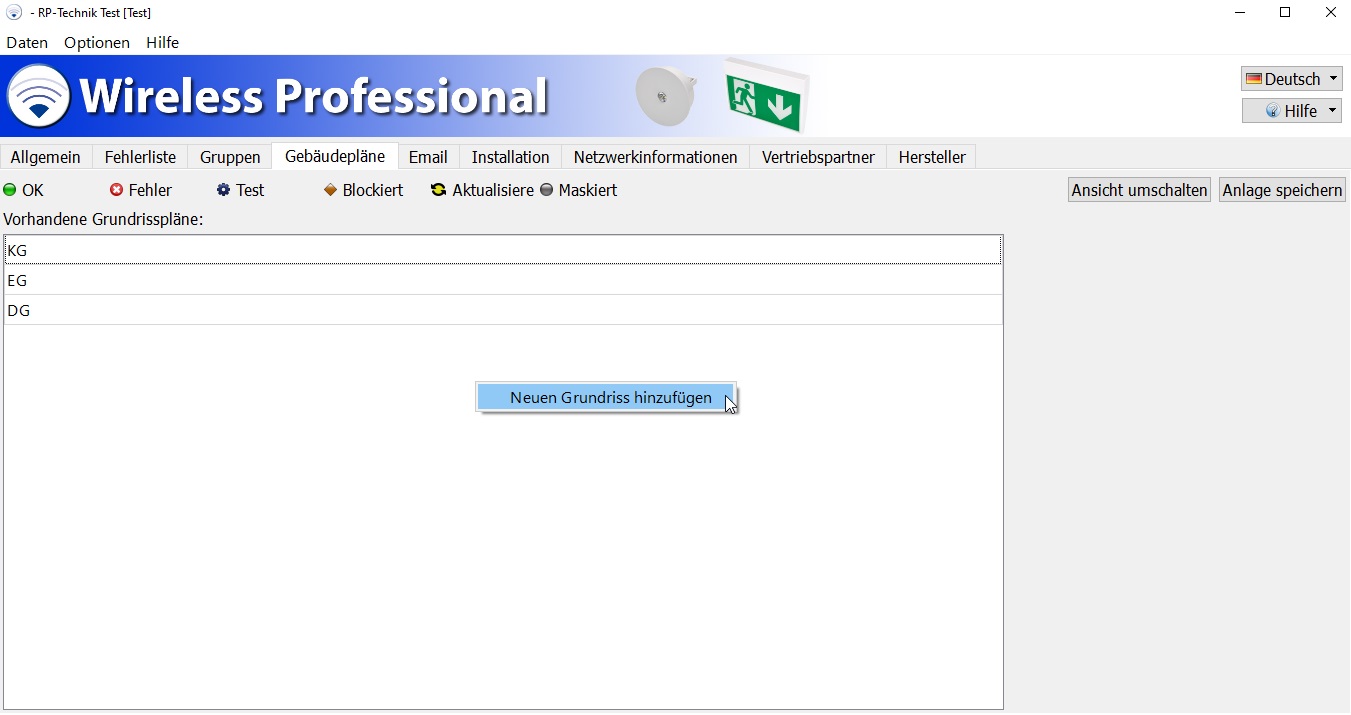Click the OK legend label
1351x715 pixels.
(x=33, y=190)
